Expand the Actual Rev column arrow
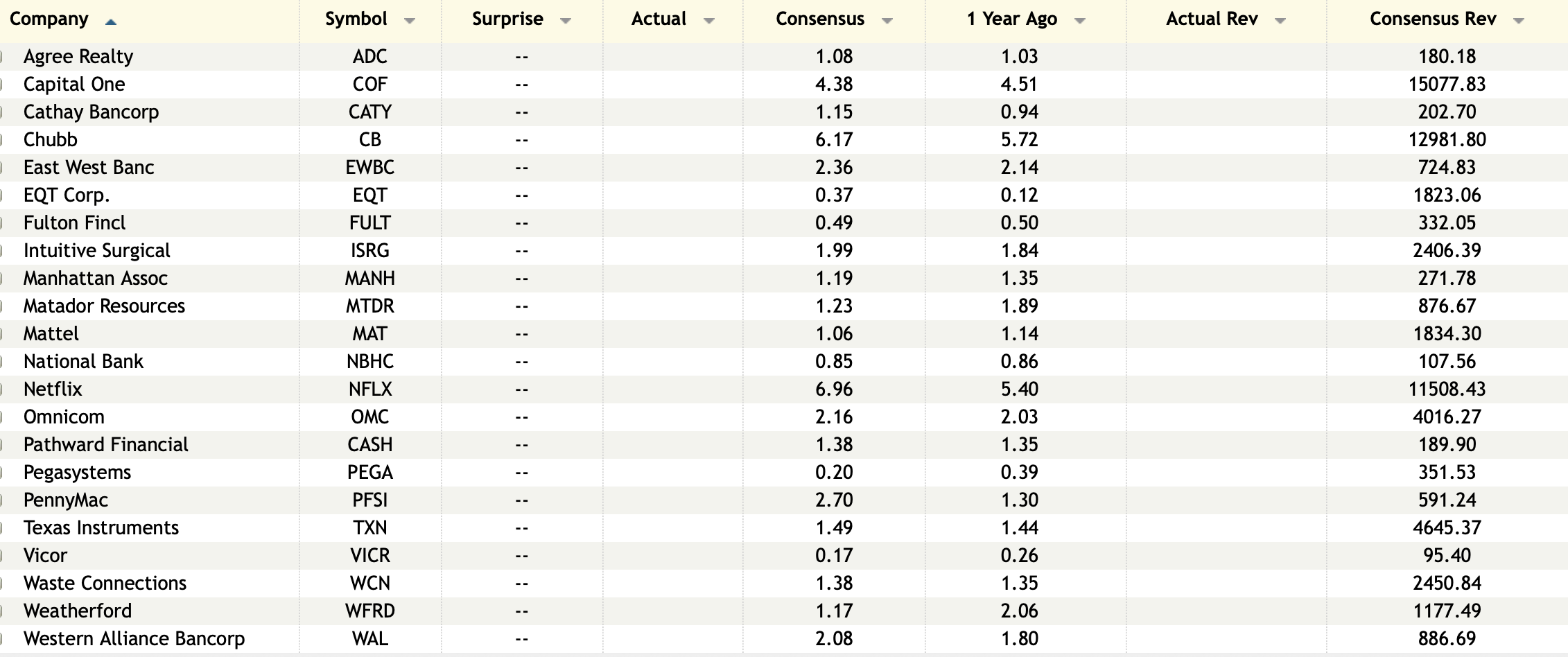This screenshot has width=1568, height=657. click(x=1280, y=21)
